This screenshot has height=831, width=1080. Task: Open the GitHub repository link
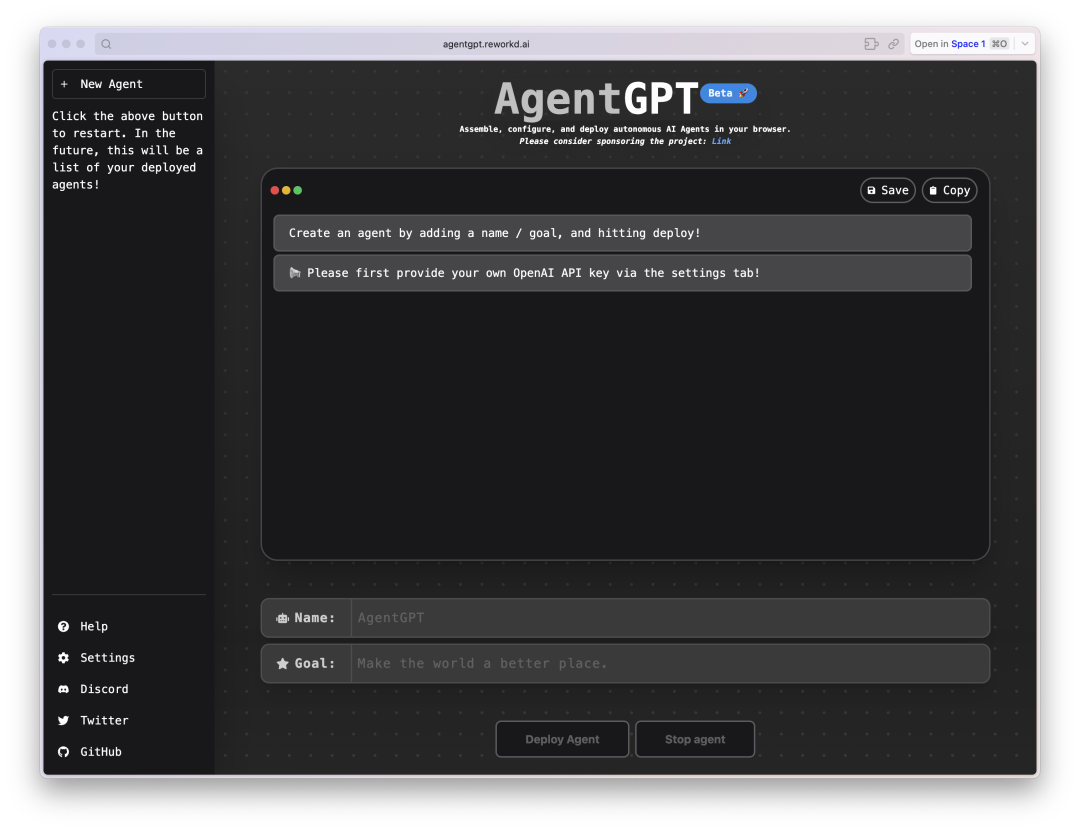(100, 752)
